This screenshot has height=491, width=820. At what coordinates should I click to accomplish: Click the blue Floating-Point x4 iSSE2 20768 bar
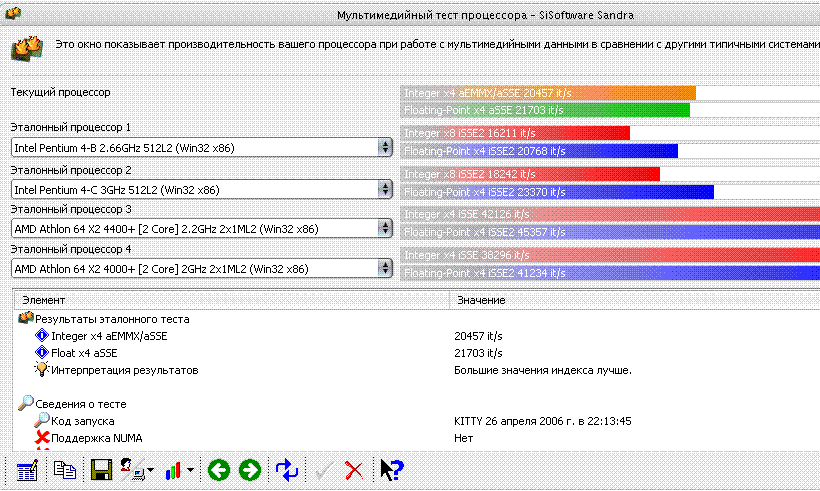539,151
